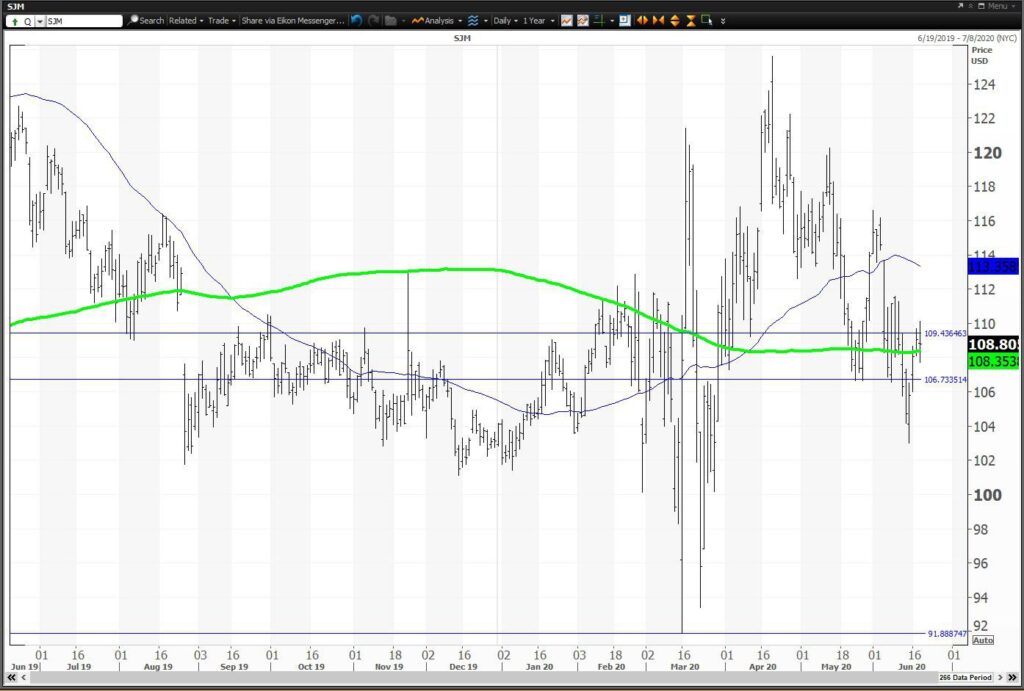Click the horizontal expand arrows icon
1024x691 pixels.
642,21
